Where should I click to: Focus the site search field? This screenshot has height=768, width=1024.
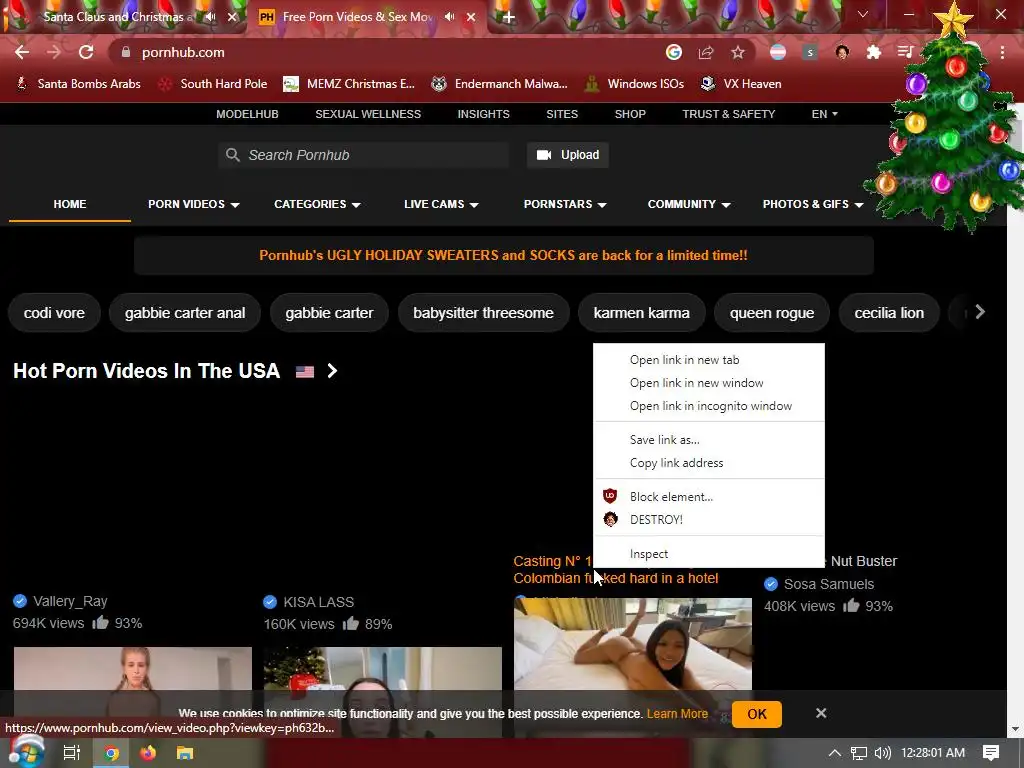[x=363, y=155]
